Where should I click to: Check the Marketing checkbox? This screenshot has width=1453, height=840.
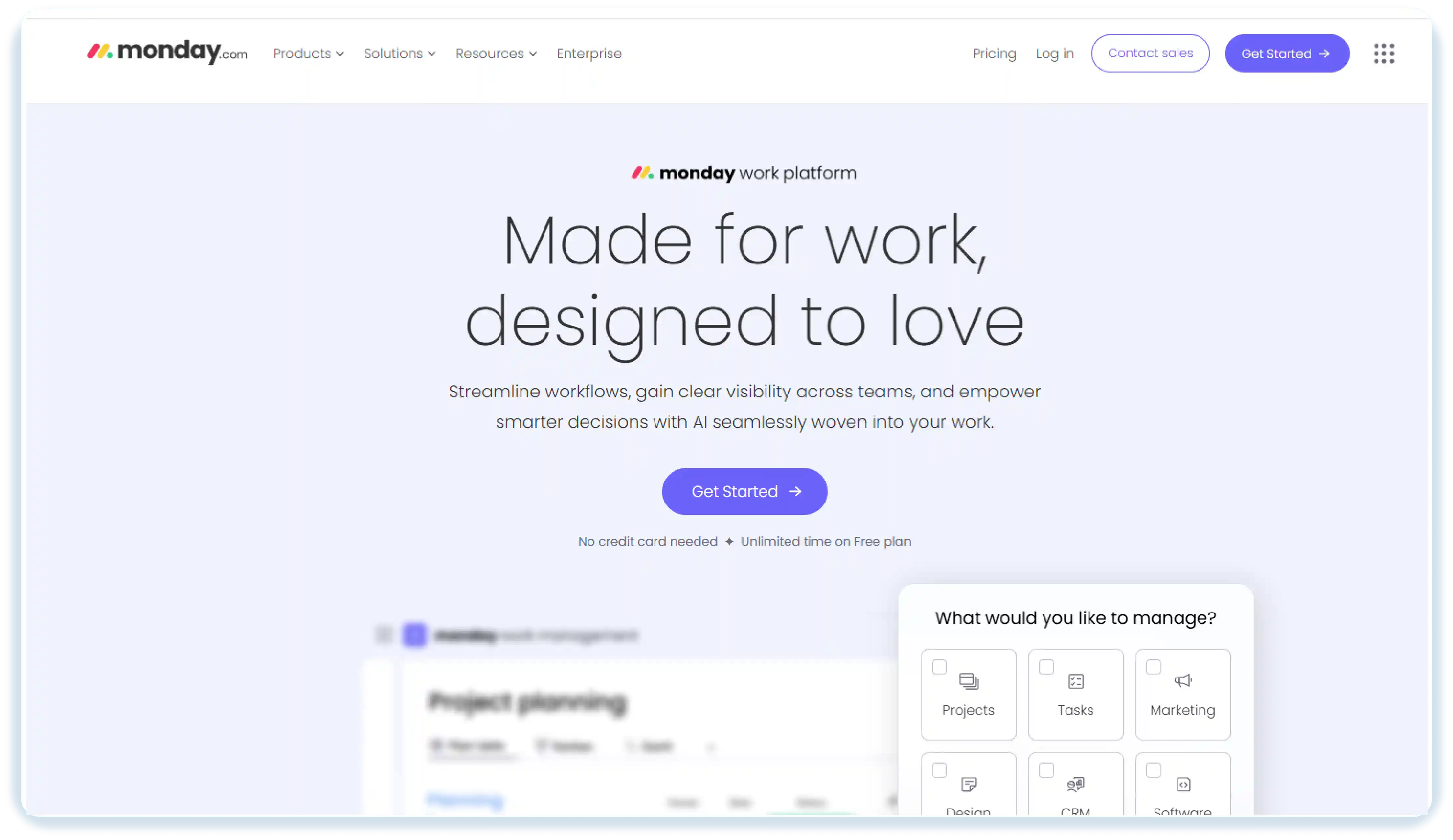[1153, 666]
